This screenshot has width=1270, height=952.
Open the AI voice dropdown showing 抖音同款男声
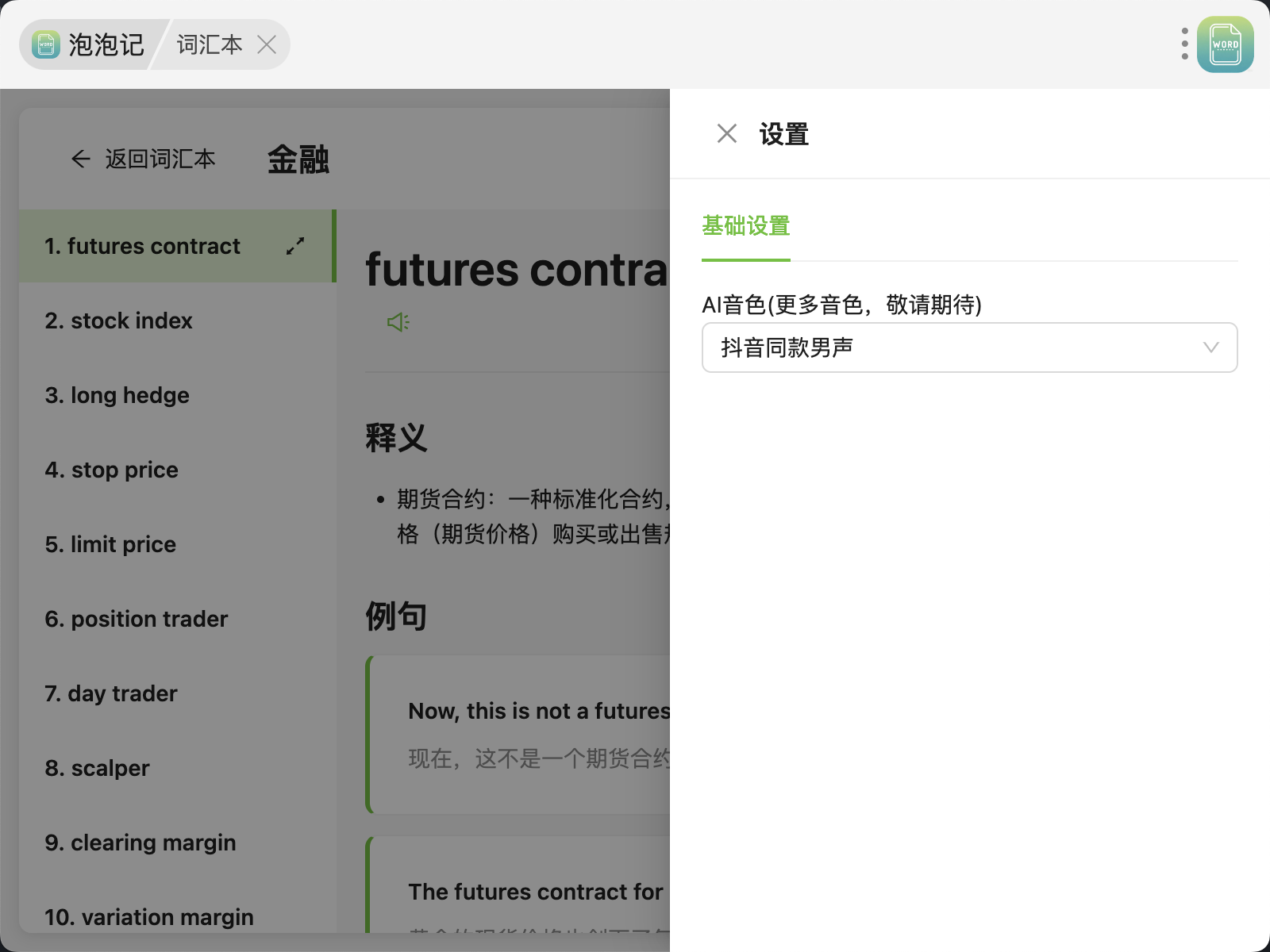[969, 347]
